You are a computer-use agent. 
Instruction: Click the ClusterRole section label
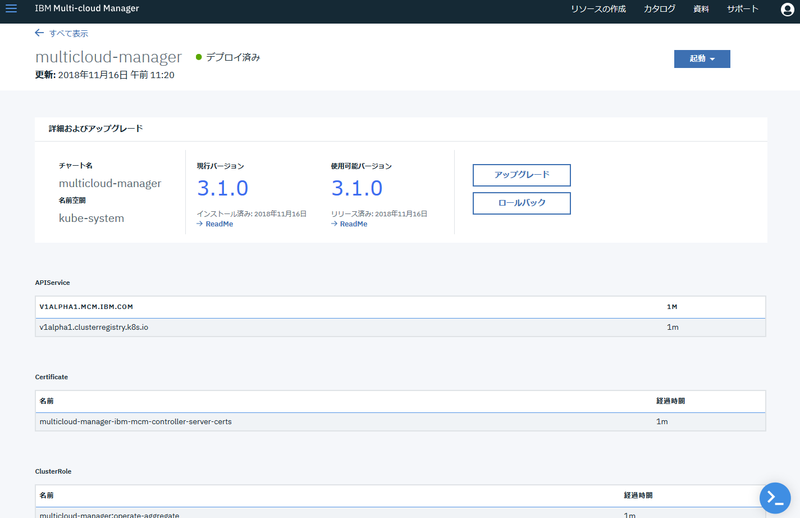click(53, 471)
